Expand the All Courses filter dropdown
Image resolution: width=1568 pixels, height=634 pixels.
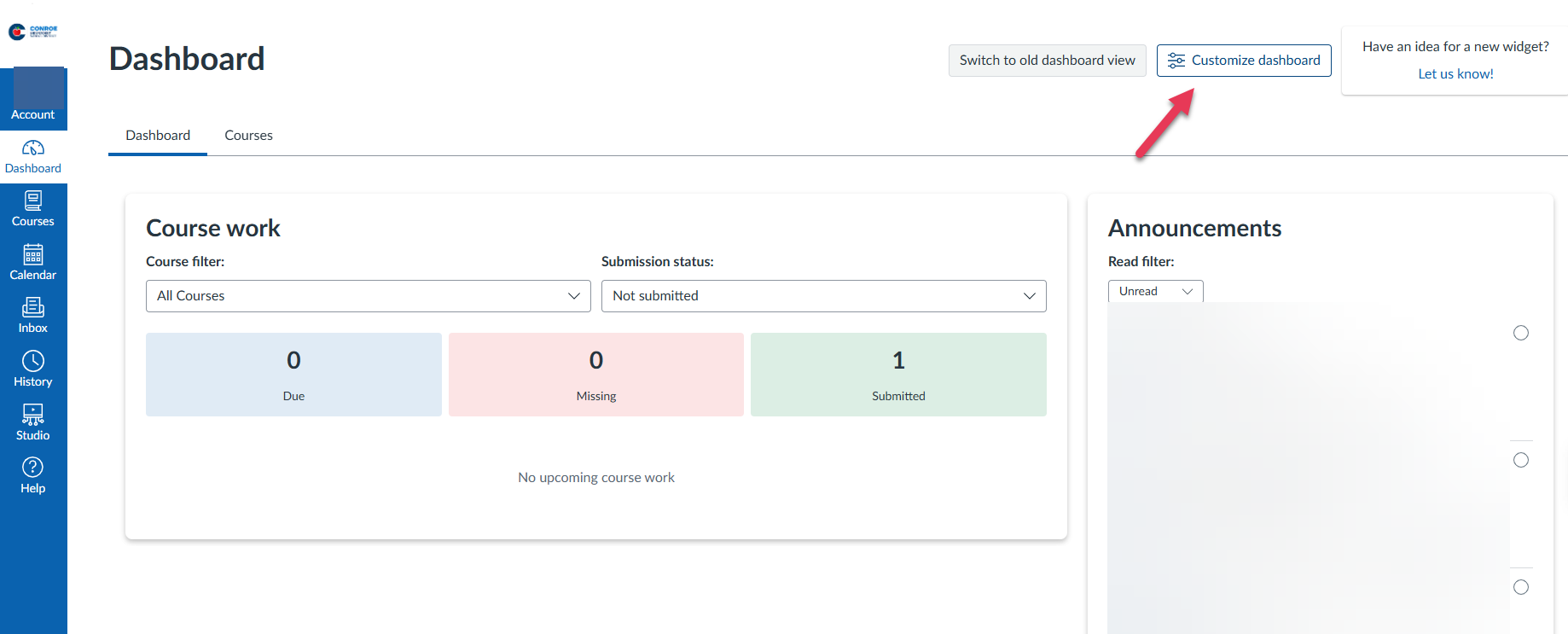368,296
